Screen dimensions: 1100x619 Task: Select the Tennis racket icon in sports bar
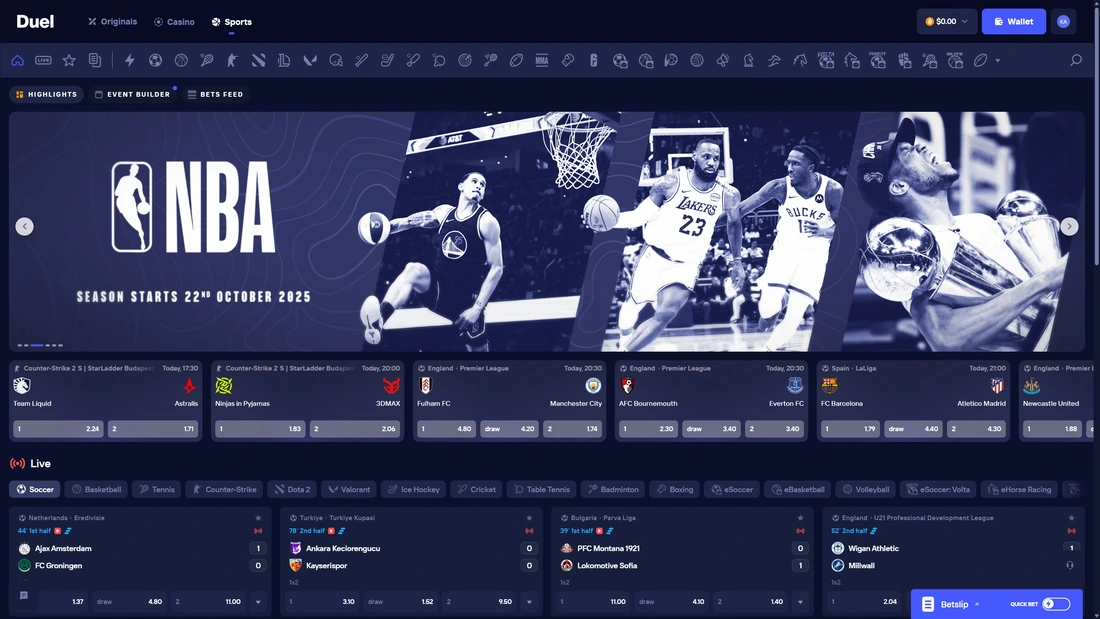pyautogui.click(x=207, y=60)
